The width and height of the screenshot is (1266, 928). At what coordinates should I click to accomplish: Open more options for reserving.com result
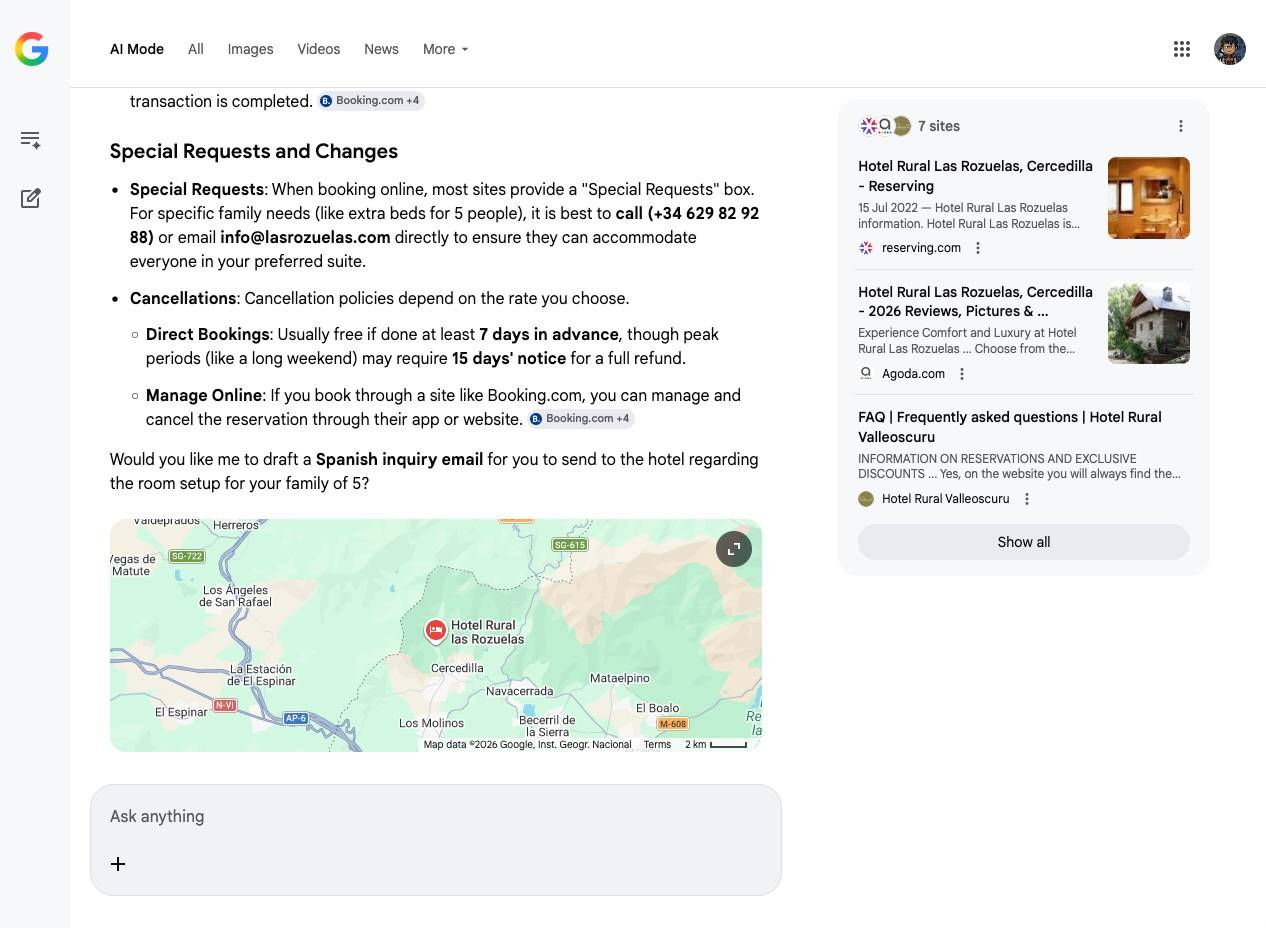coord(978,248)
